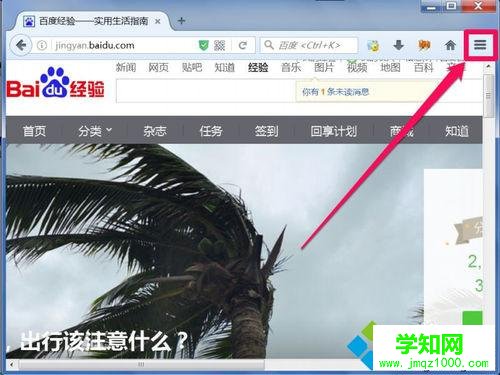Open 杂志 in the nav bar

(x=155, y=131)
